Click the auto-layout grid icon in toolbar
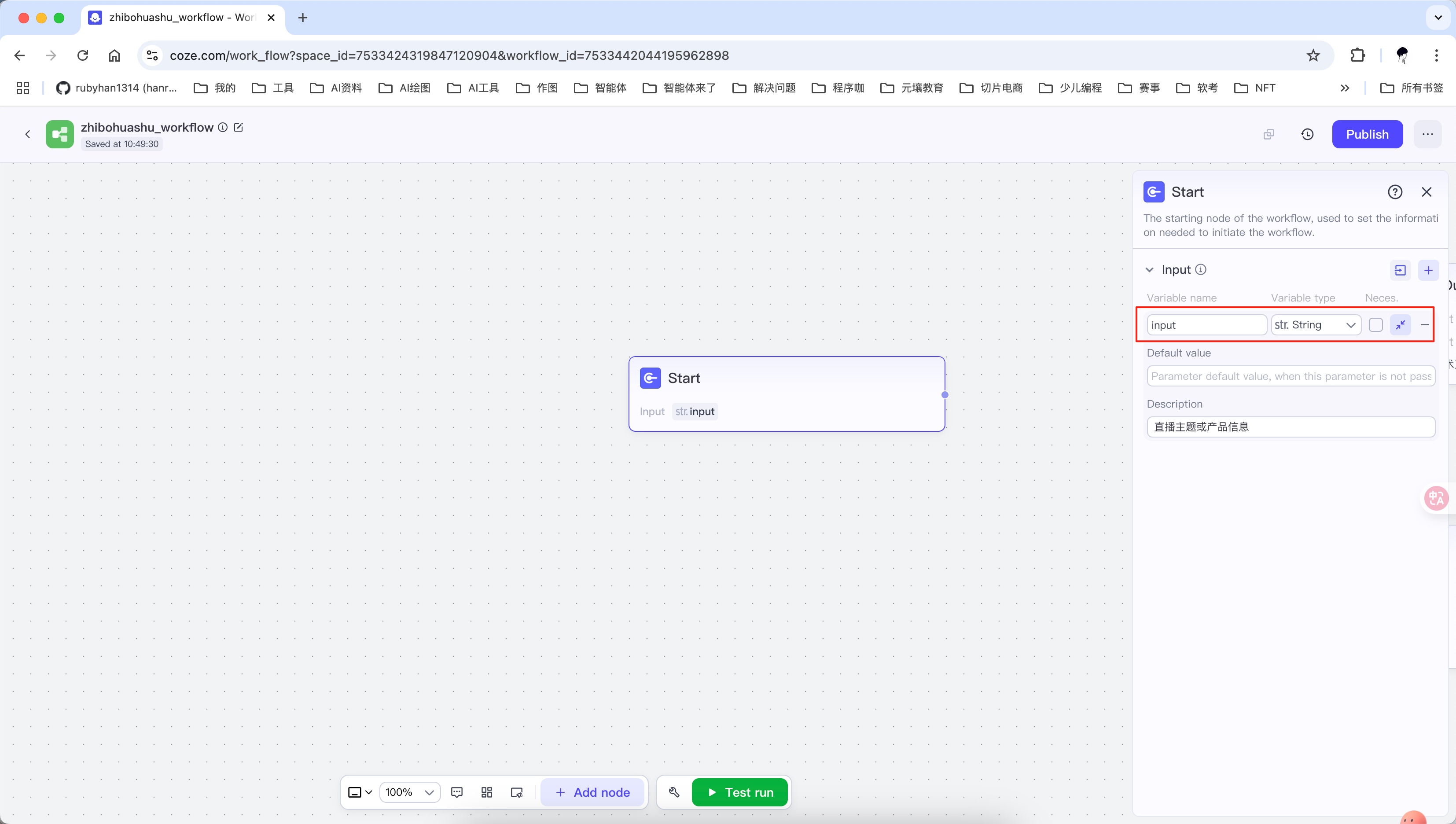Viewport: 1456px width, 824px height. [487, 792]
